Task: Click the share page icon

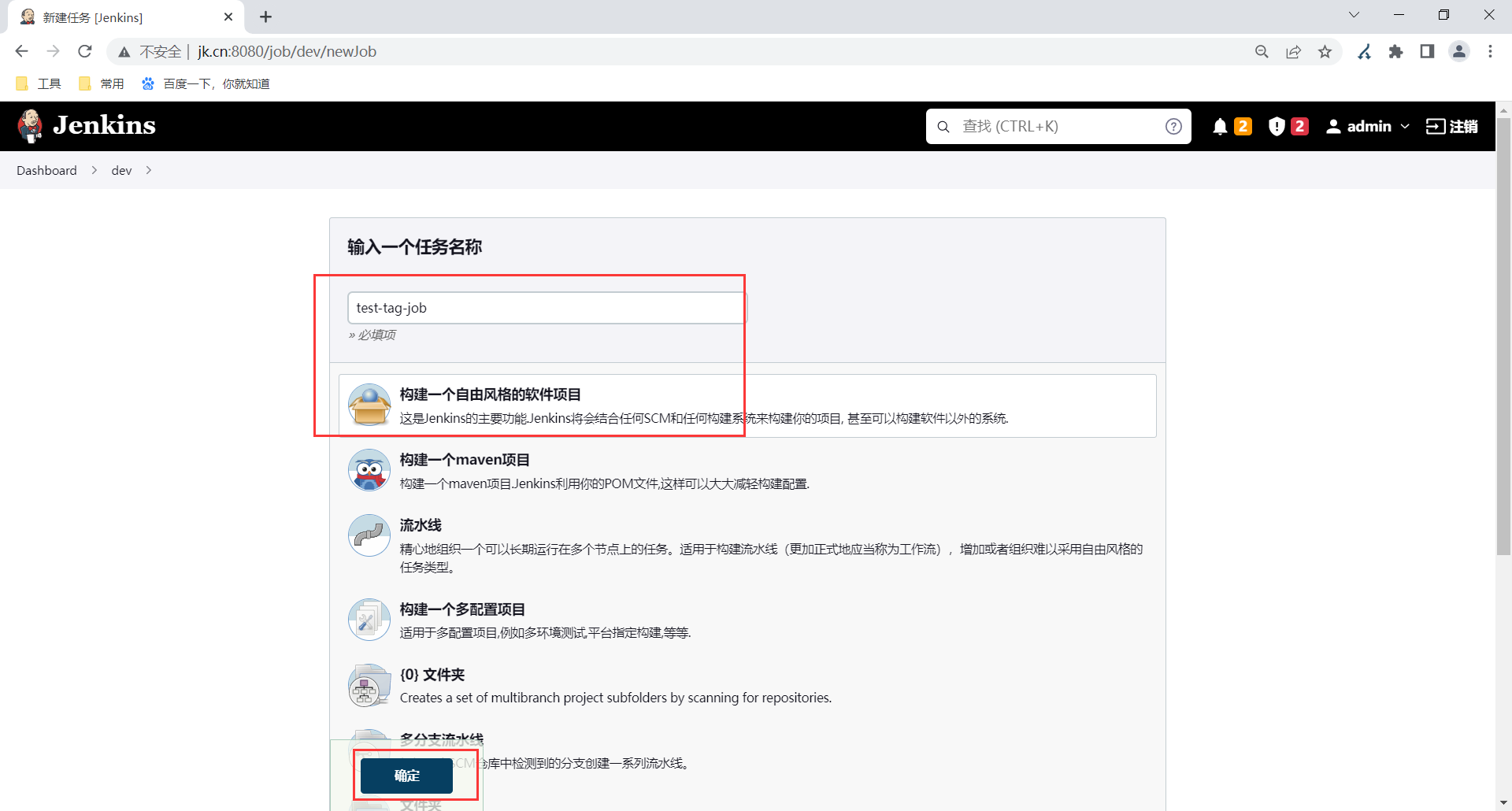Action: pos(1293,51)
